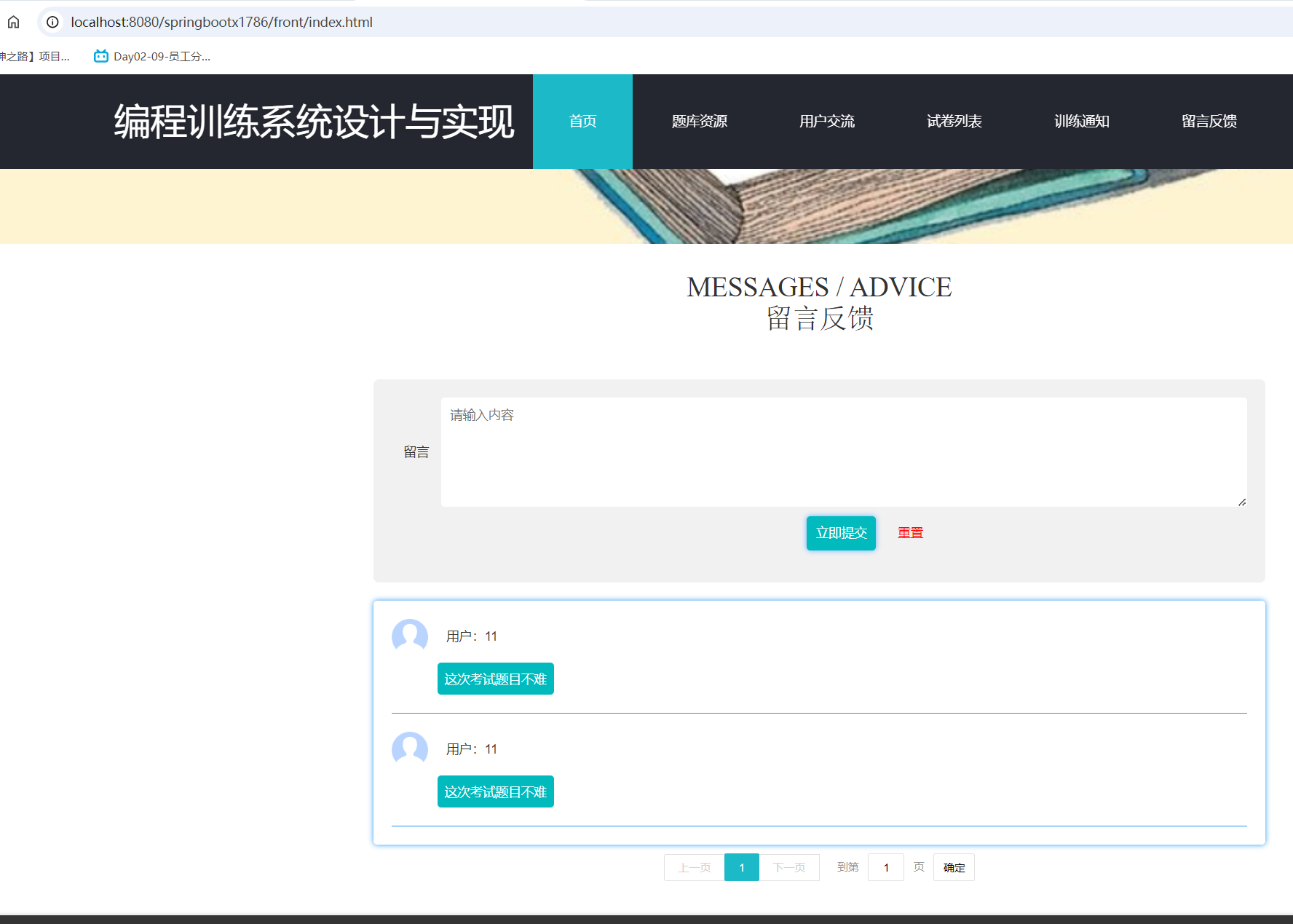Click the first user's avatar icon
Viewport: 1293px width, 924px height.
pos(410,636)
